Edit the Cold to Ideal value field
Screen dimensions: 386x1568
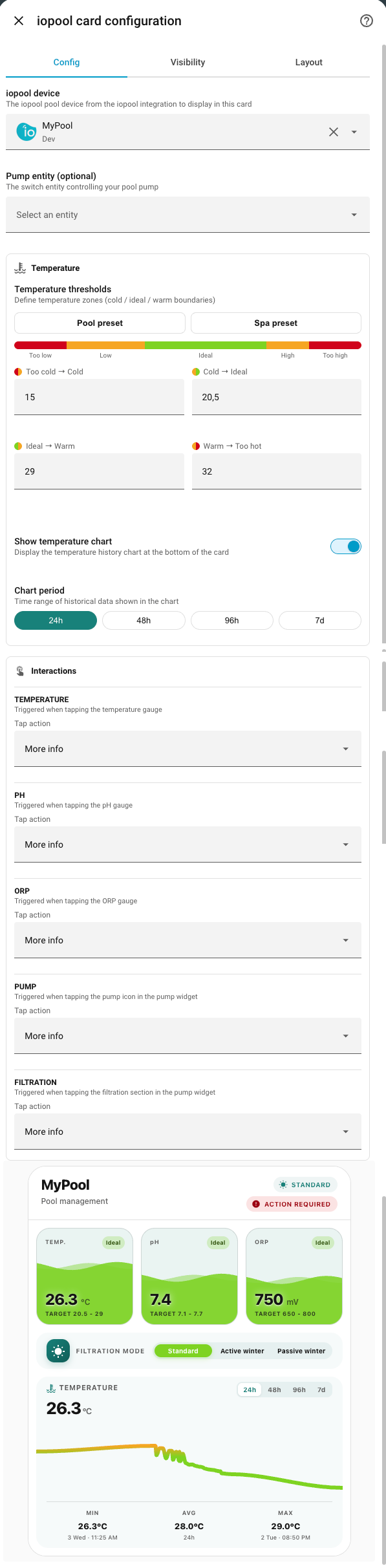tap(277, 397)
